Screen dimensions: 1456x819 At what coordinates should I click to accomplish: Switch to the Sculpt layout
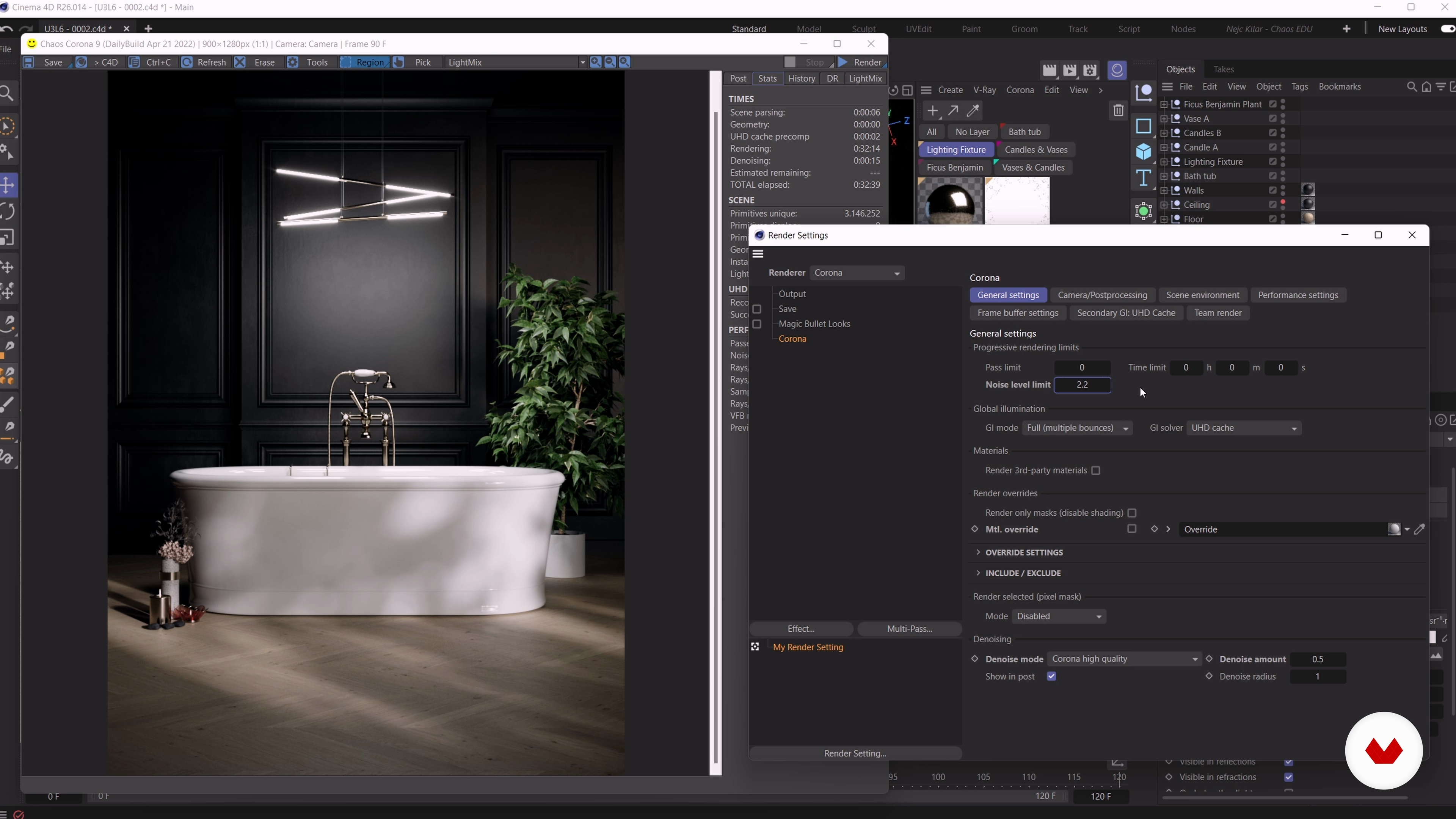pos(864,29)
